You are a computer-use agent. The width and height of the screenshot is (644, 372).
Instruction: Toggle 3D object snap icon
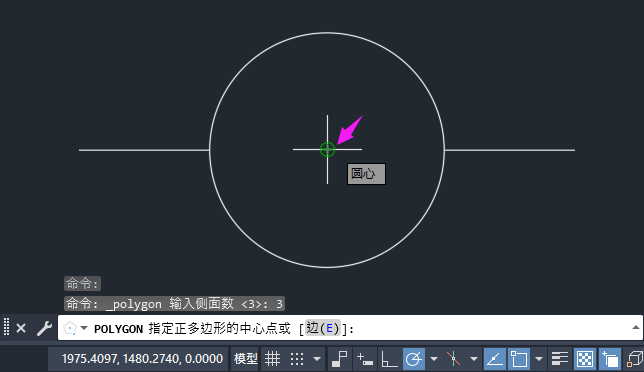tap(635, 359)
